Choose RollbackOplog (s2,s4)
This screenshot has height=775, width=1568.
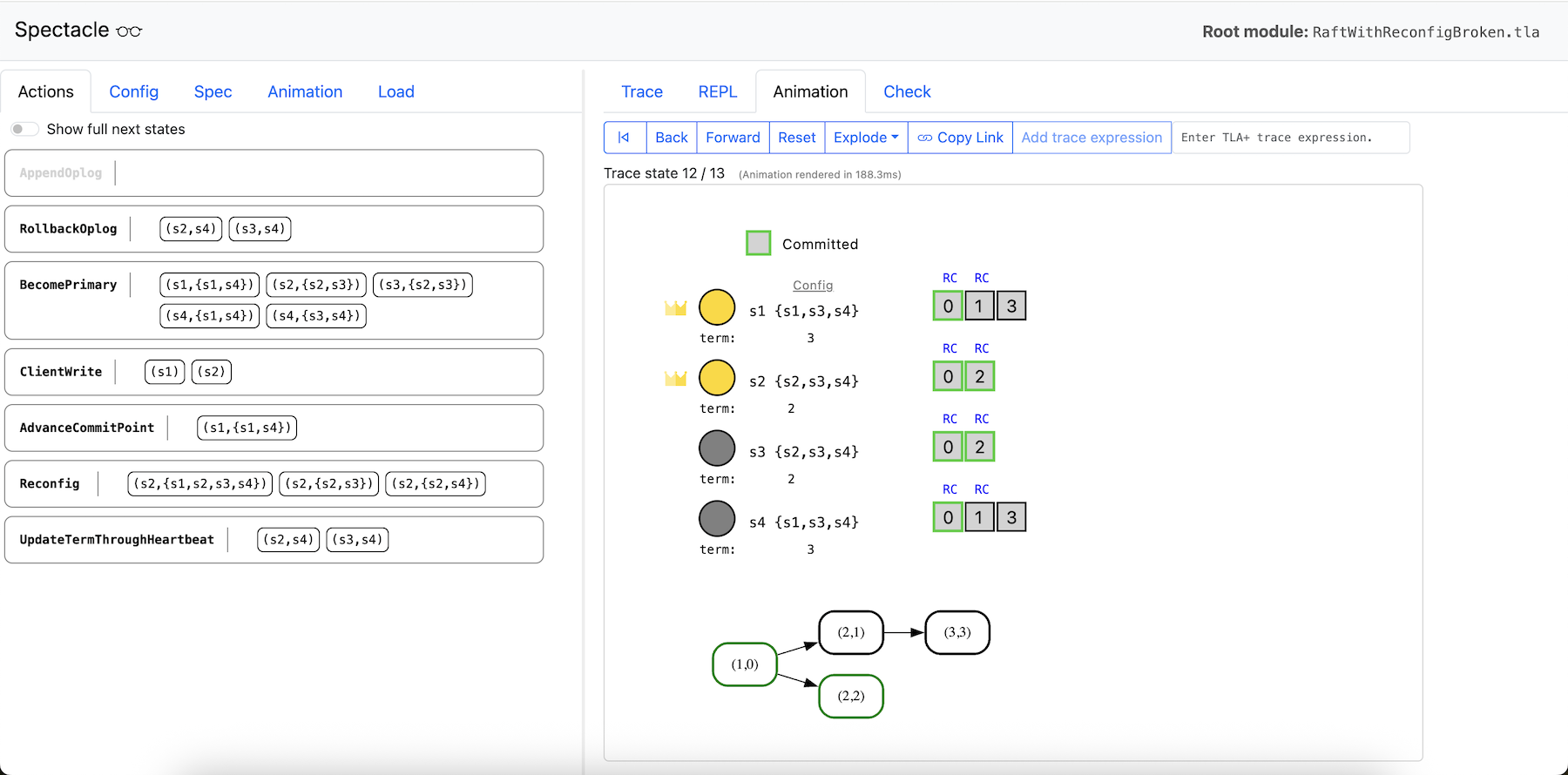tap(191, 229)
